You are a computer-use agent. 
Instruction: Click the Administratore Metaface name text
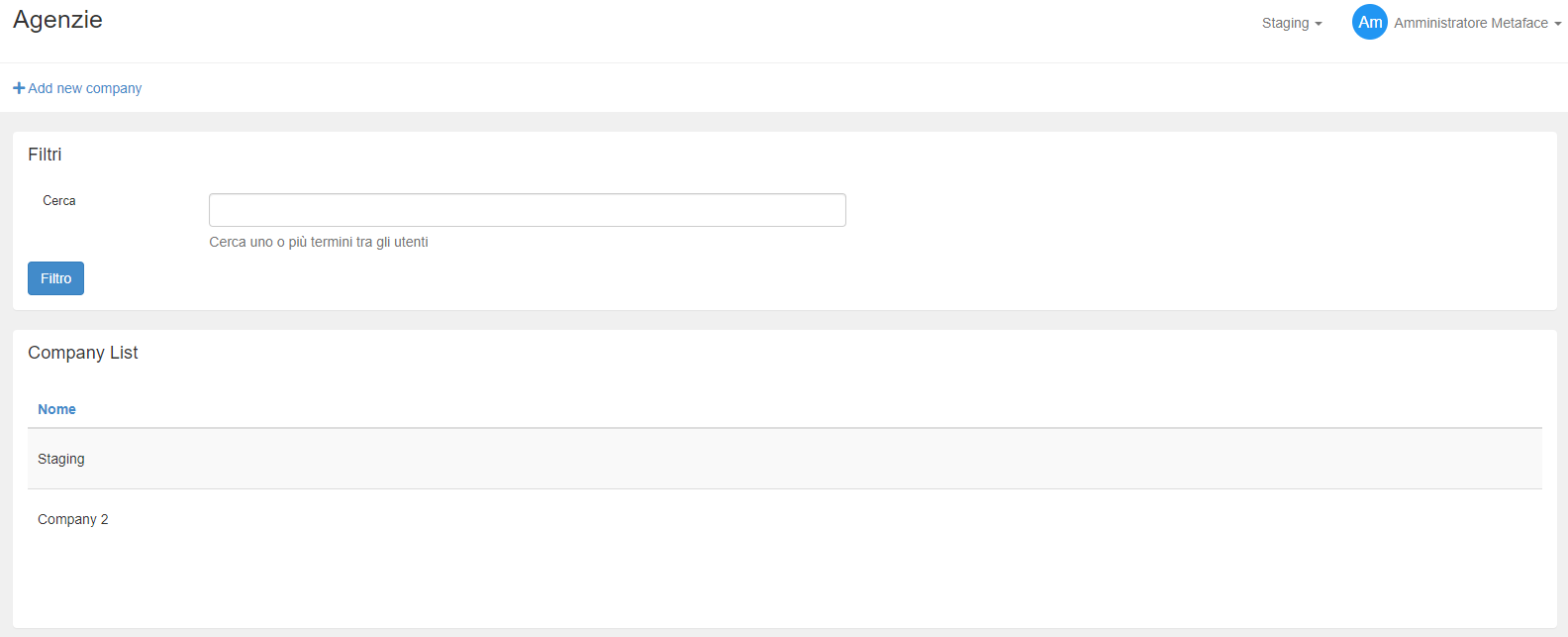tap(1468, 23)
